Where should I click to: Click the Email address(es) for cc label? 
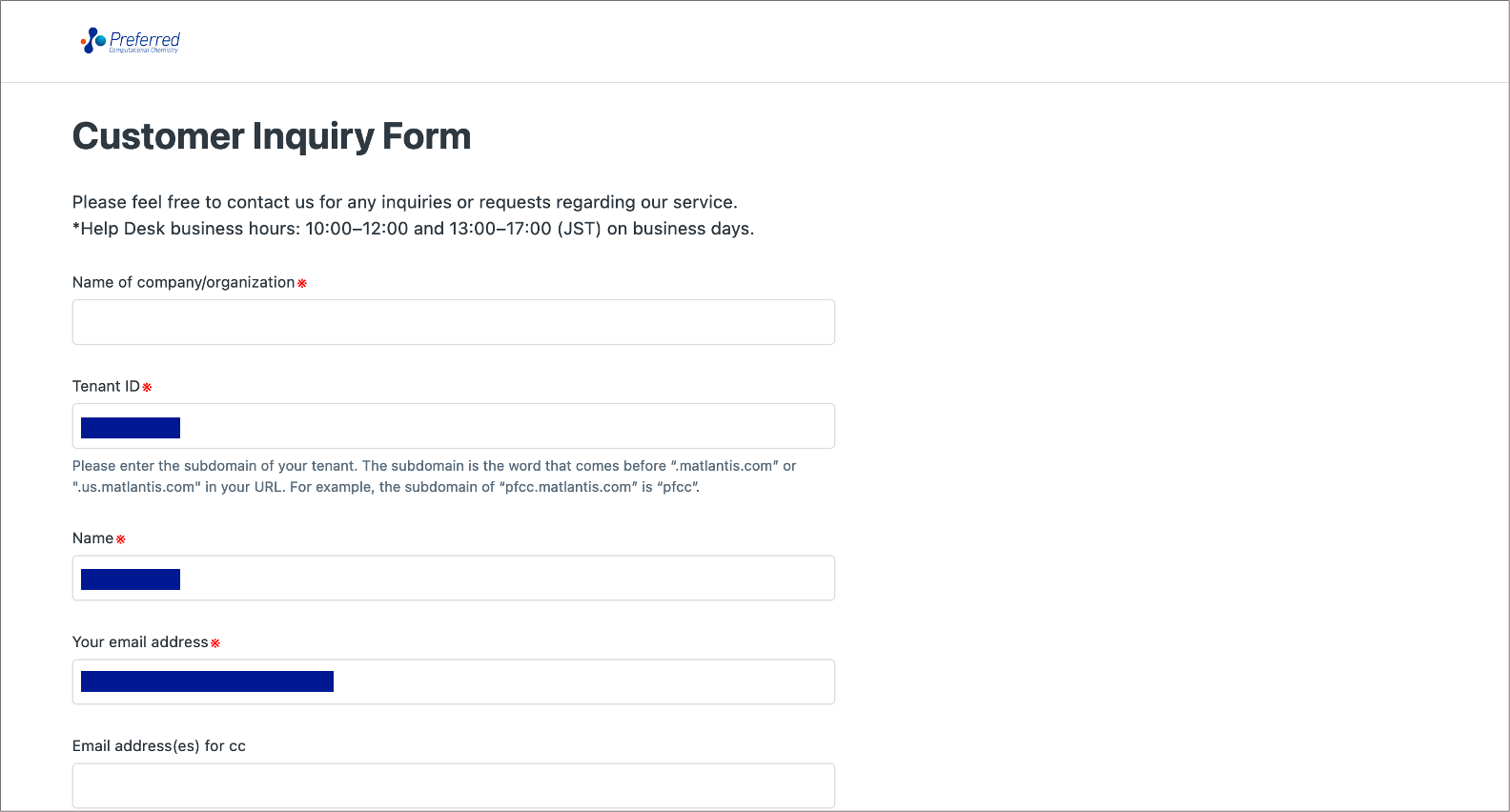pos(159,746)
